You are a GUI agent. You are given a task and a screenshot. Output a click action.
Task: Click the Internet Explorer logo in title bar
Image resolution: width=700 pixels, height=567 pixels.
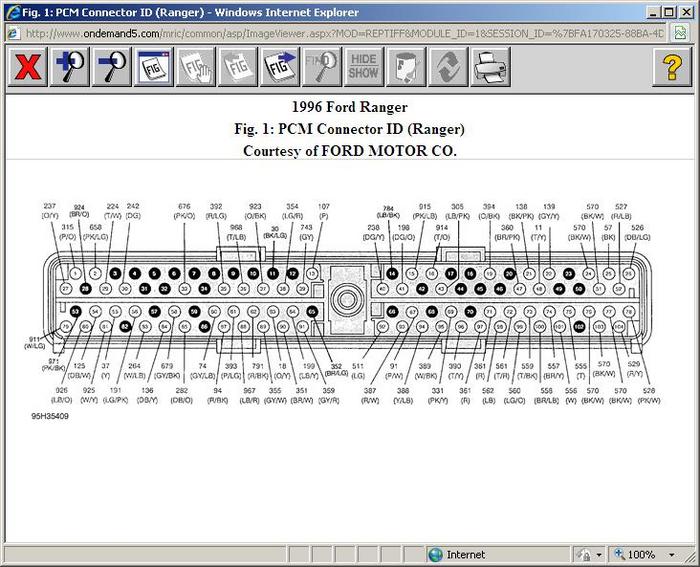pos(13,12)
